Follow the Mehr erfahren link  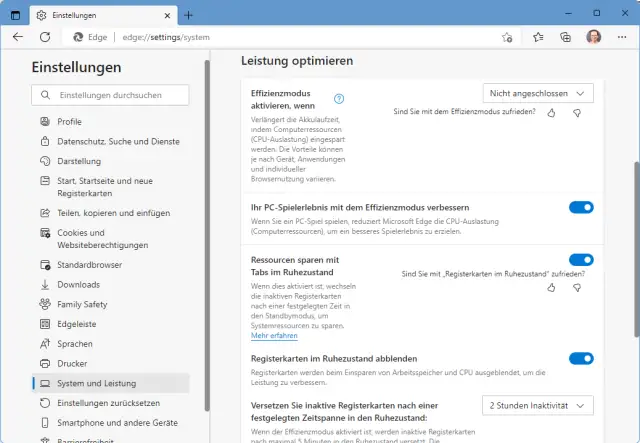(x=274, y=336)
